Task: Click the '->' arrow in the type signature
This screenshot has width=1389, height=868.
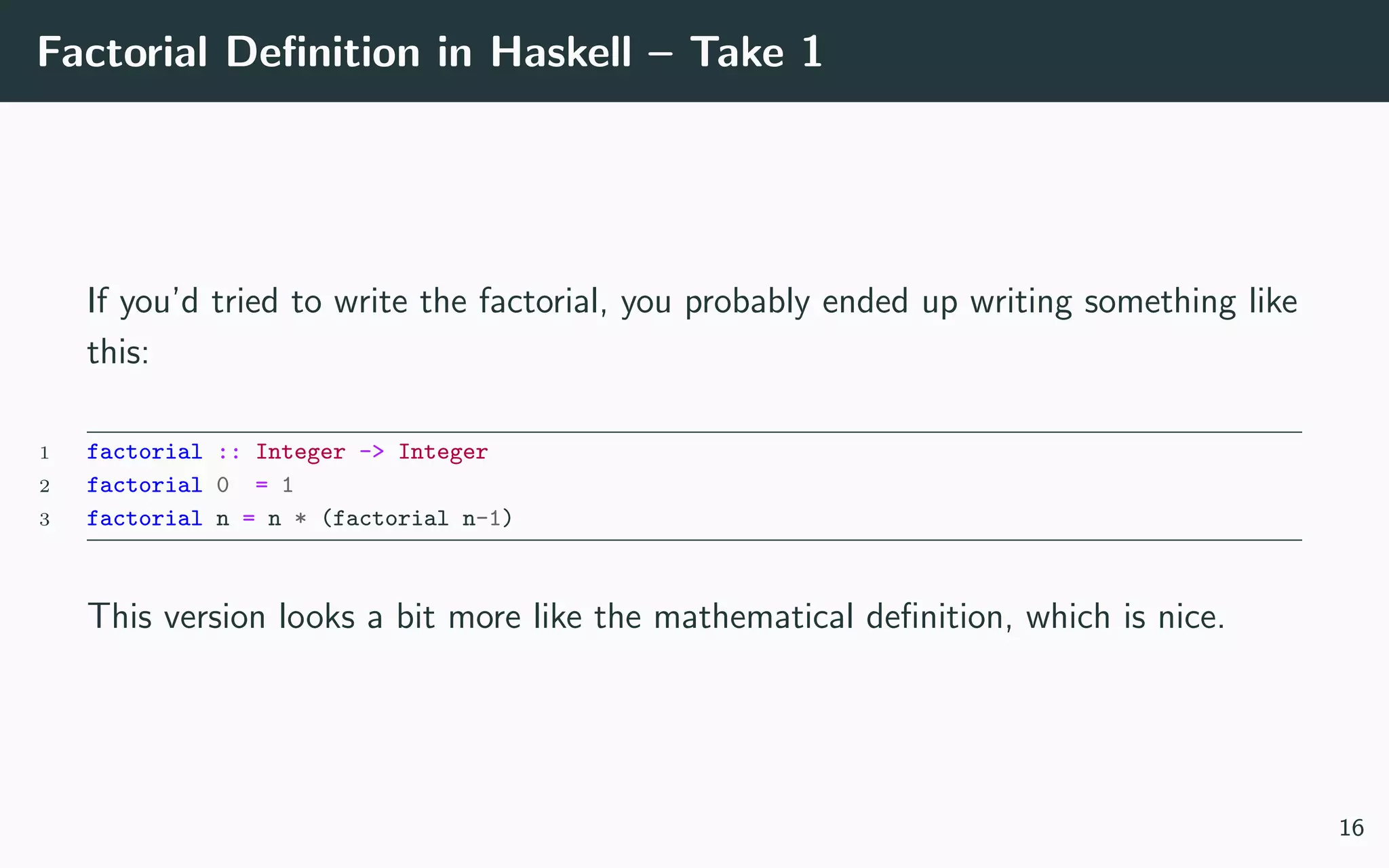Action: click(372, 452)
